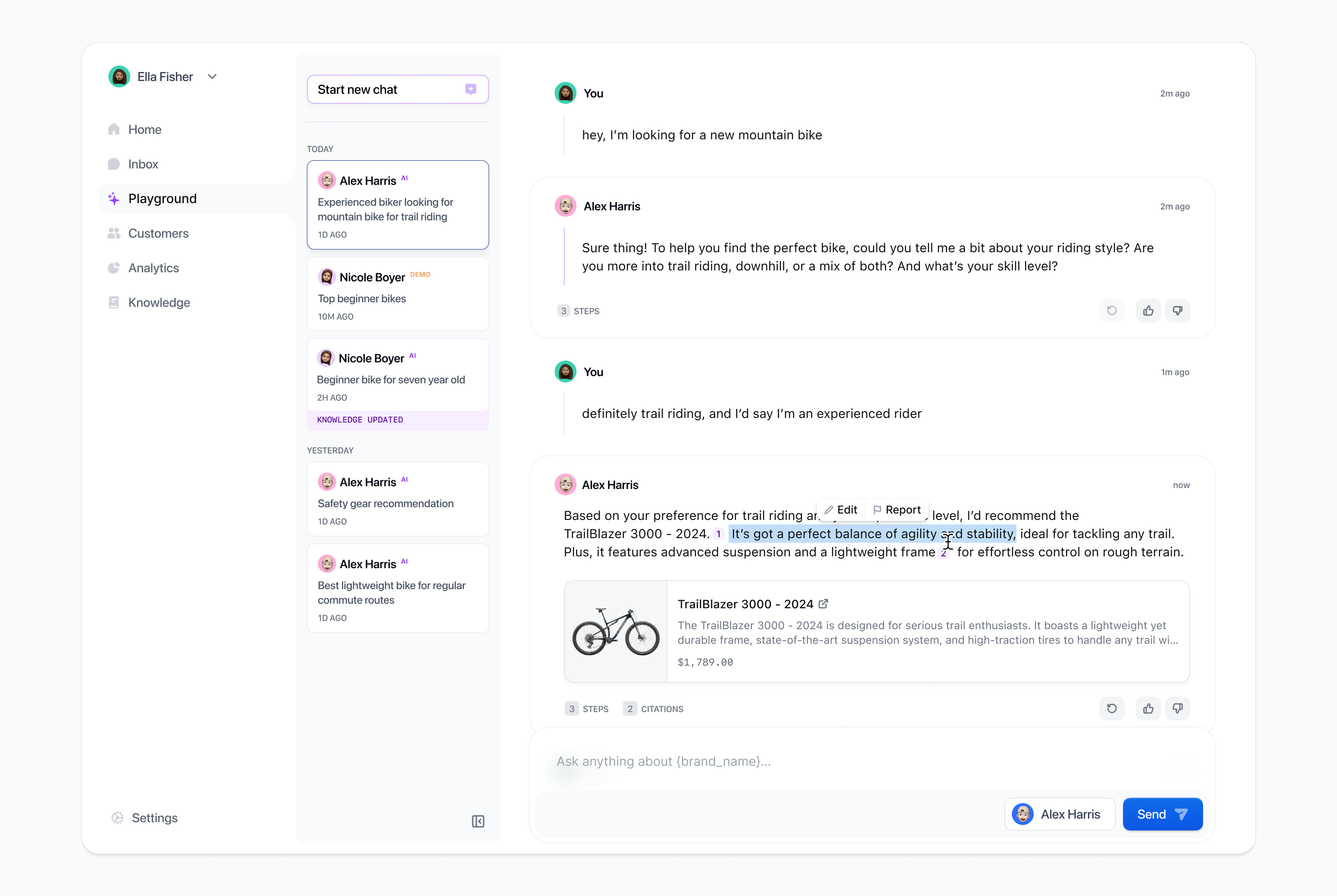Give thumbs up on the latest reply
This screenshot has width=1337, height=896.
(1148, 708)
